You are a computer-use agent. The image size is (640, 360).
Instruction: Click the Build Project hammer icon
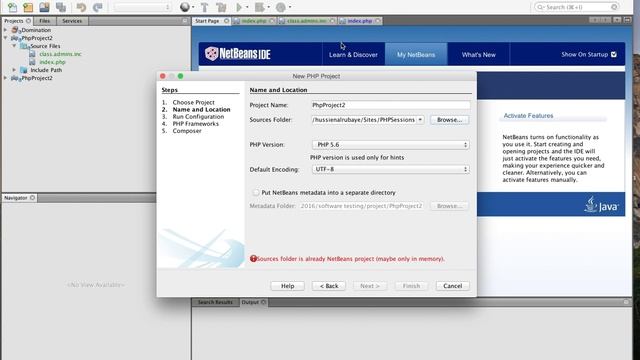[x=204, y=7]
